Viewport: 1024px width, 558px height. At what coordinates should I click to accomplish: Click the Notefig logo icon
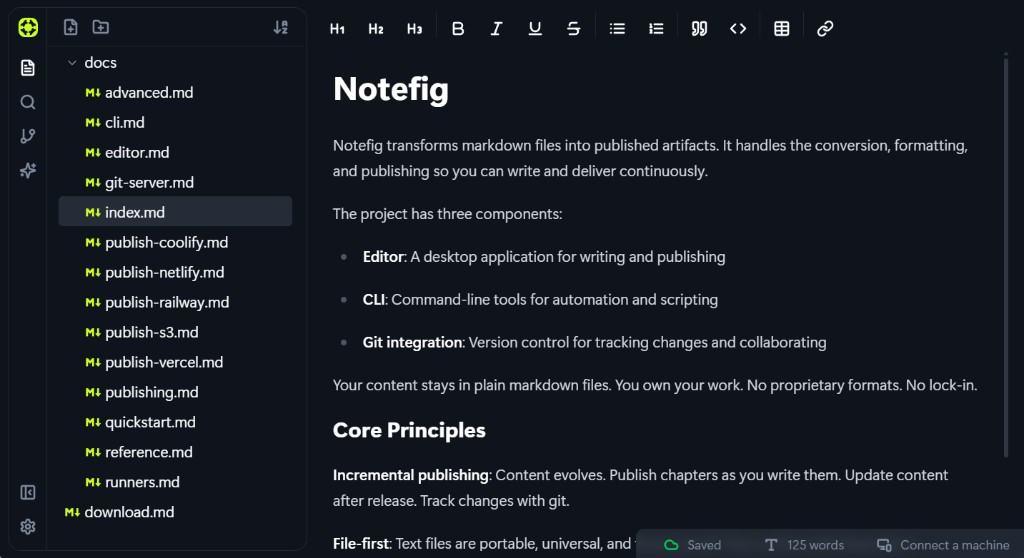pos(28,27)
